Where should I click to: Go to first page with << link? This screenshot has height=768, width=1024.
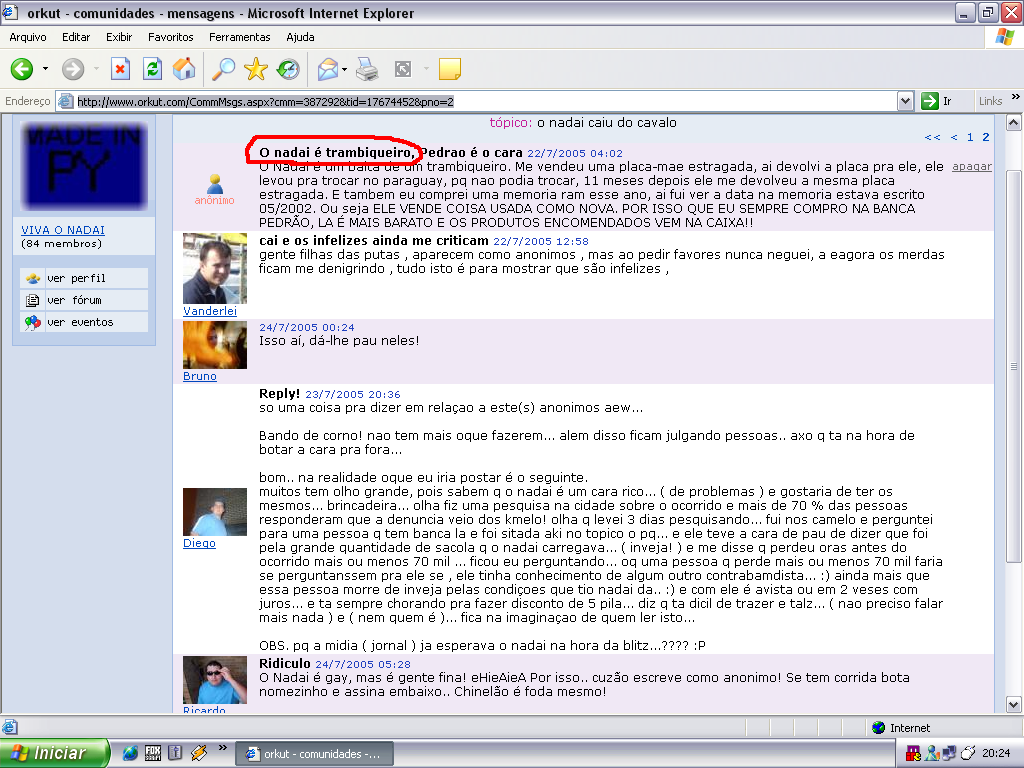click(933, 137)
